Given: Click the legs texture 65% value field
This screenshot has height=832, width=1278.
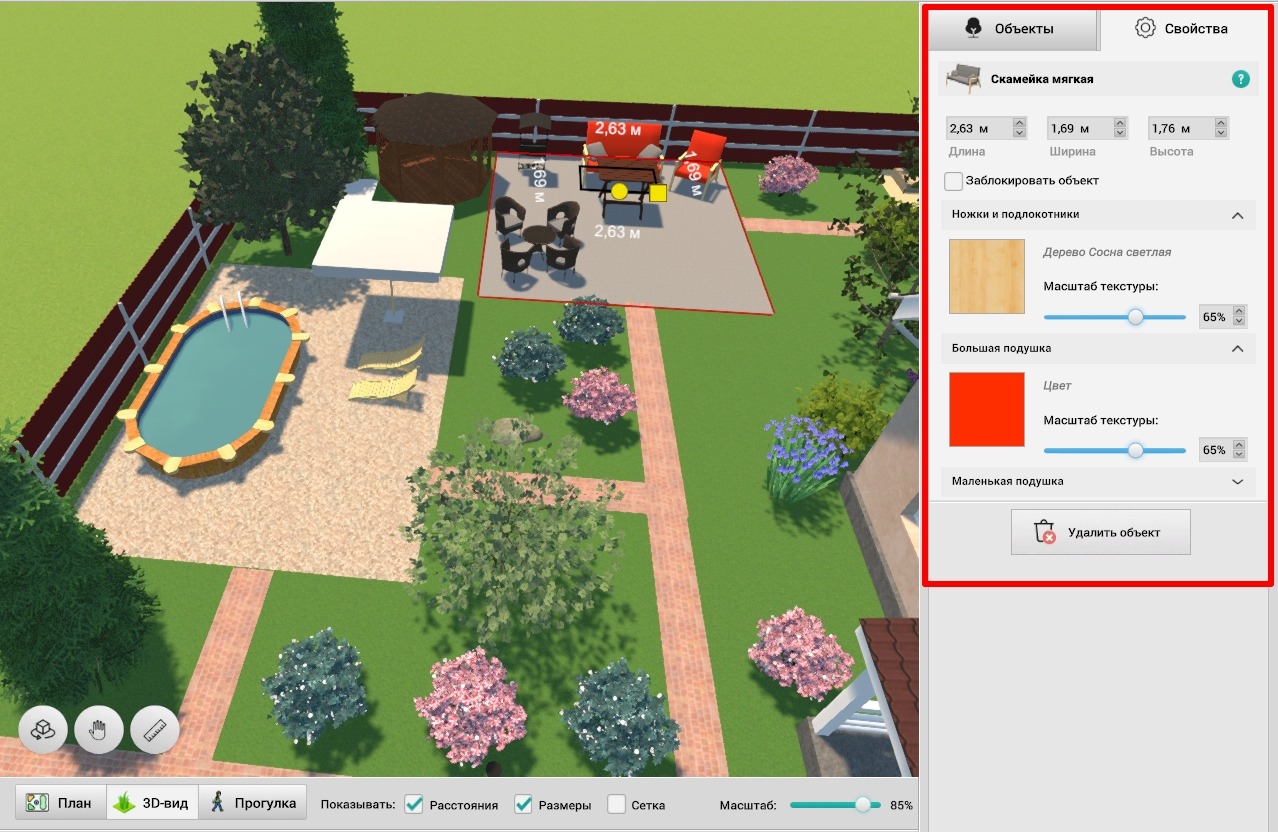Looking at the screenshot, I should tap(1216, 317).
